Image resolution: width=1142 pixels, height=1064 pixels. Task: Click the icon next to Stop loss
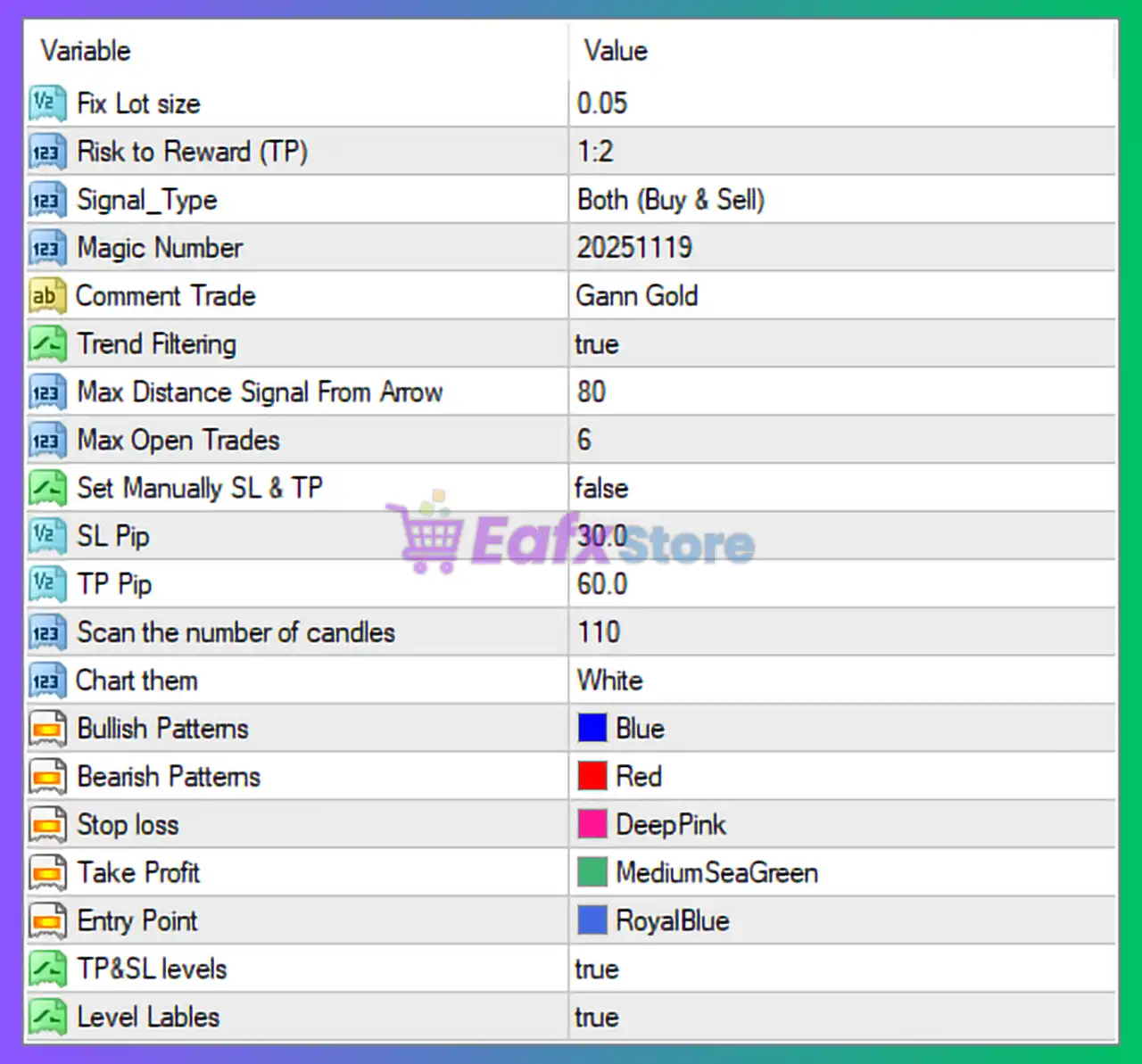tap(47, 825)
